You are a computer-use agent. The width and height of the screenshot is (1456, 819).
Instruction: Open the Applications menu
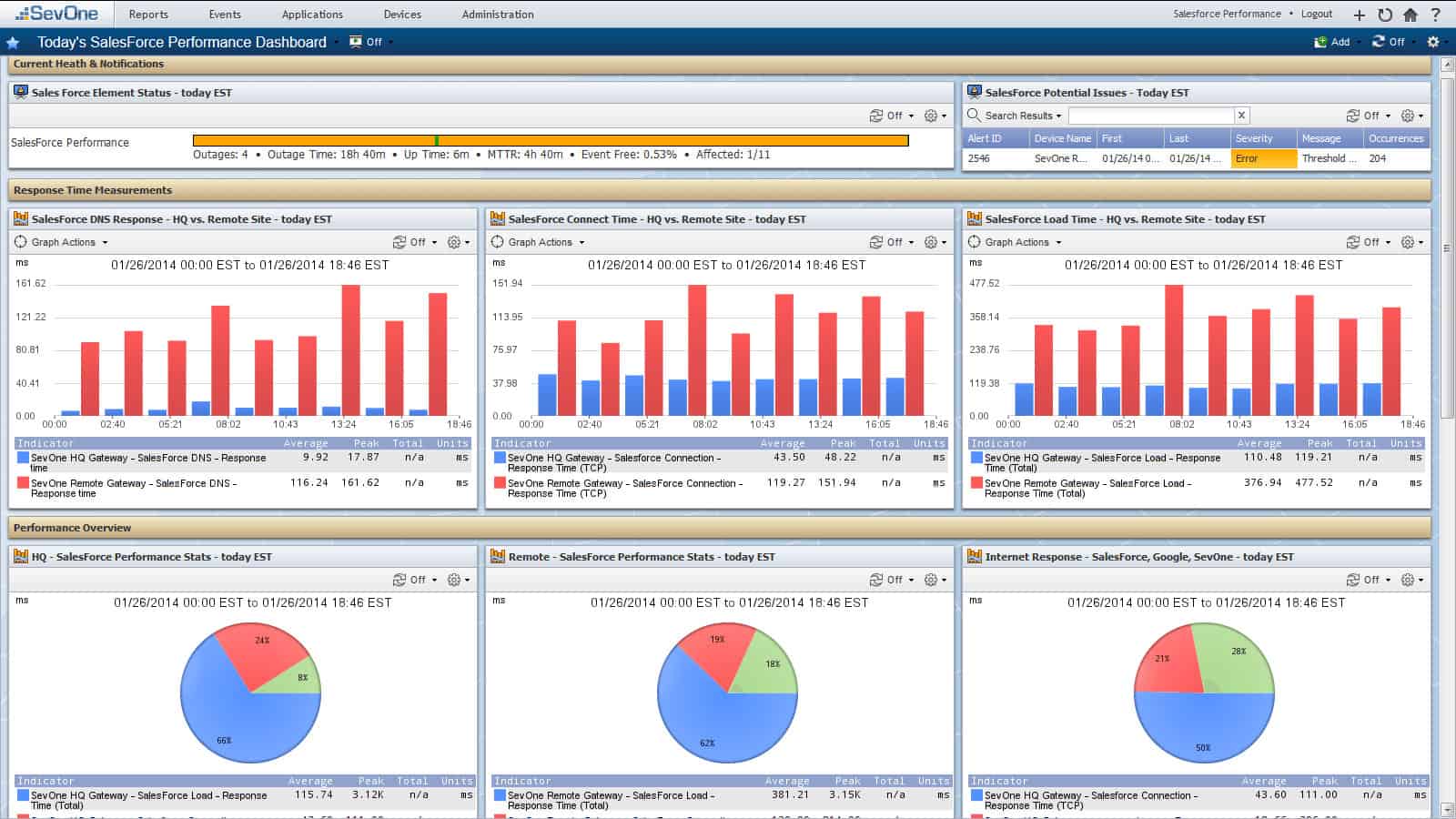point(312,15)
